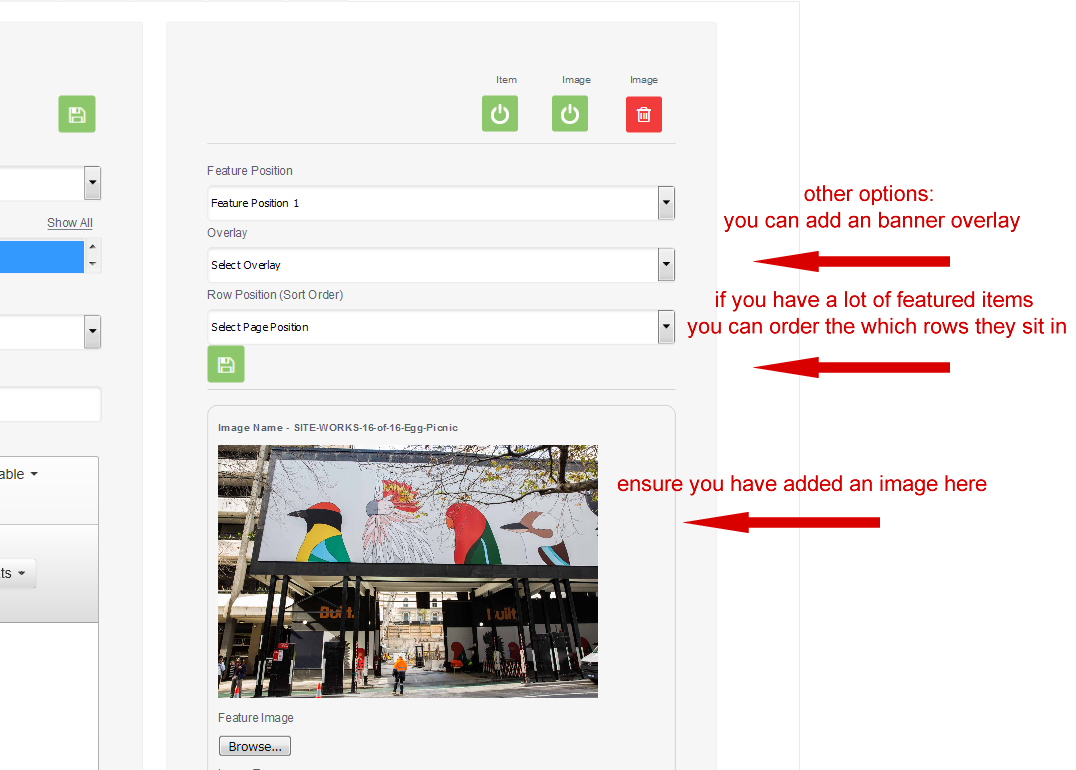Toggle the Item power button
Image resolution: width=1076 pixels, height=770 pixels.
[500, 114]
